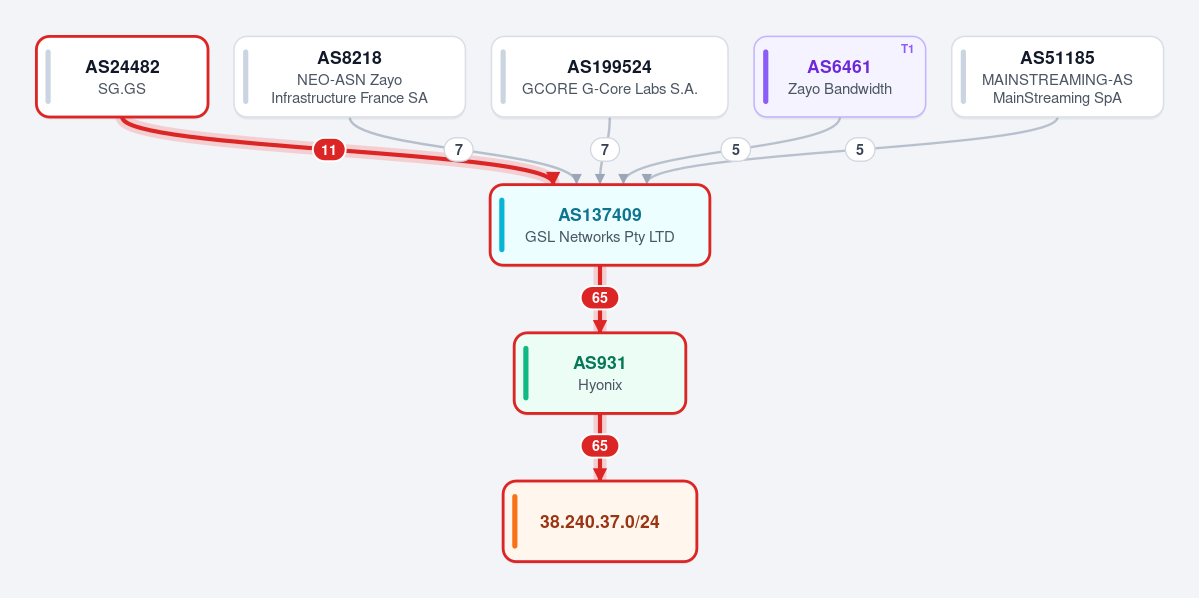Click the teal bar on AS137409 node
The height and width of the screenshot is (598, 1199).
[x=502, y=225]
